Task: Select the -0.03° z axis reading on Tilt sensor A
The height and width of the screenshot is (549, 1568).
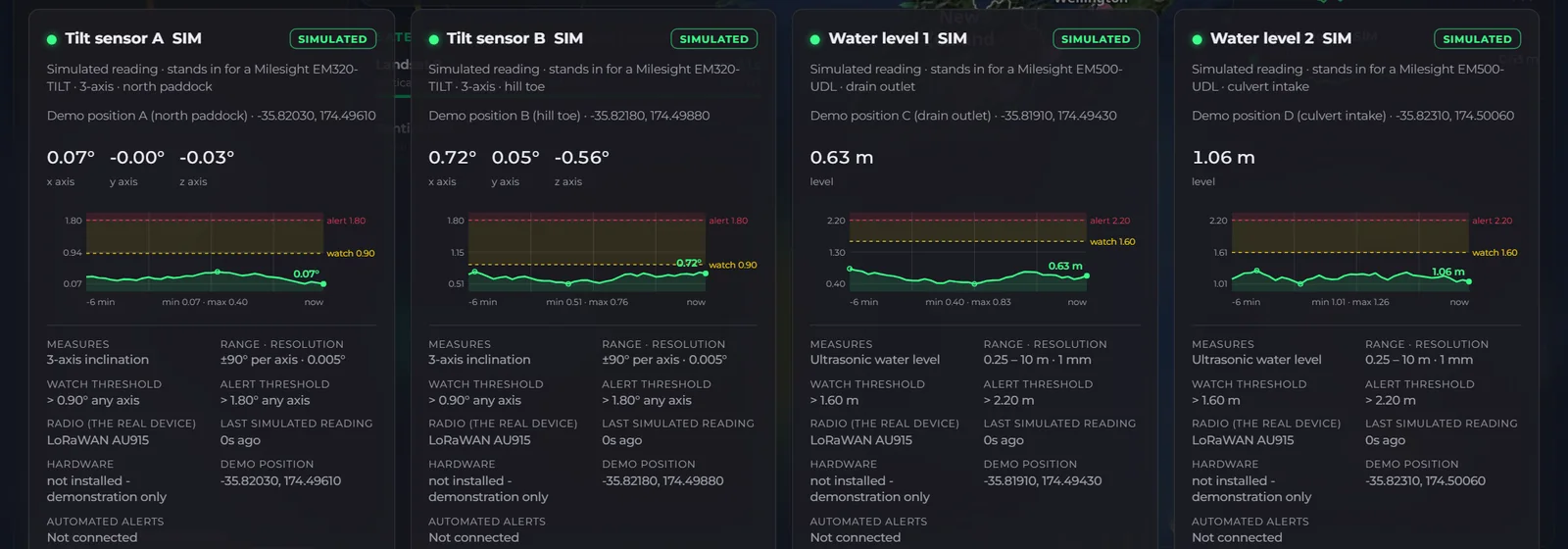Action: coord(207,158)
